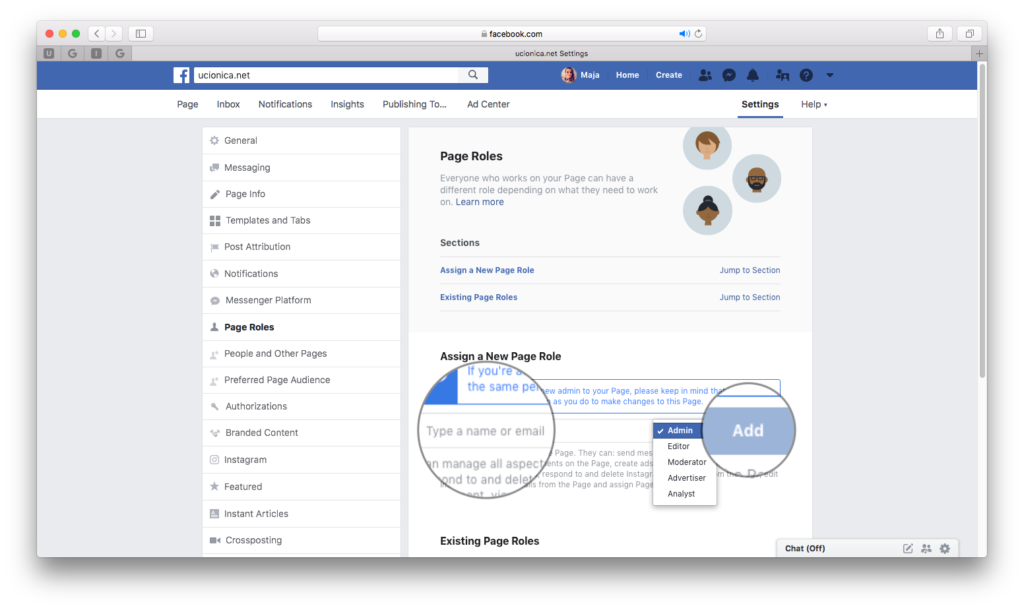Pick the Analyst role option
Image resolution: width=1024 pixels, height=610 pixels.
click(x=681, y=494)
